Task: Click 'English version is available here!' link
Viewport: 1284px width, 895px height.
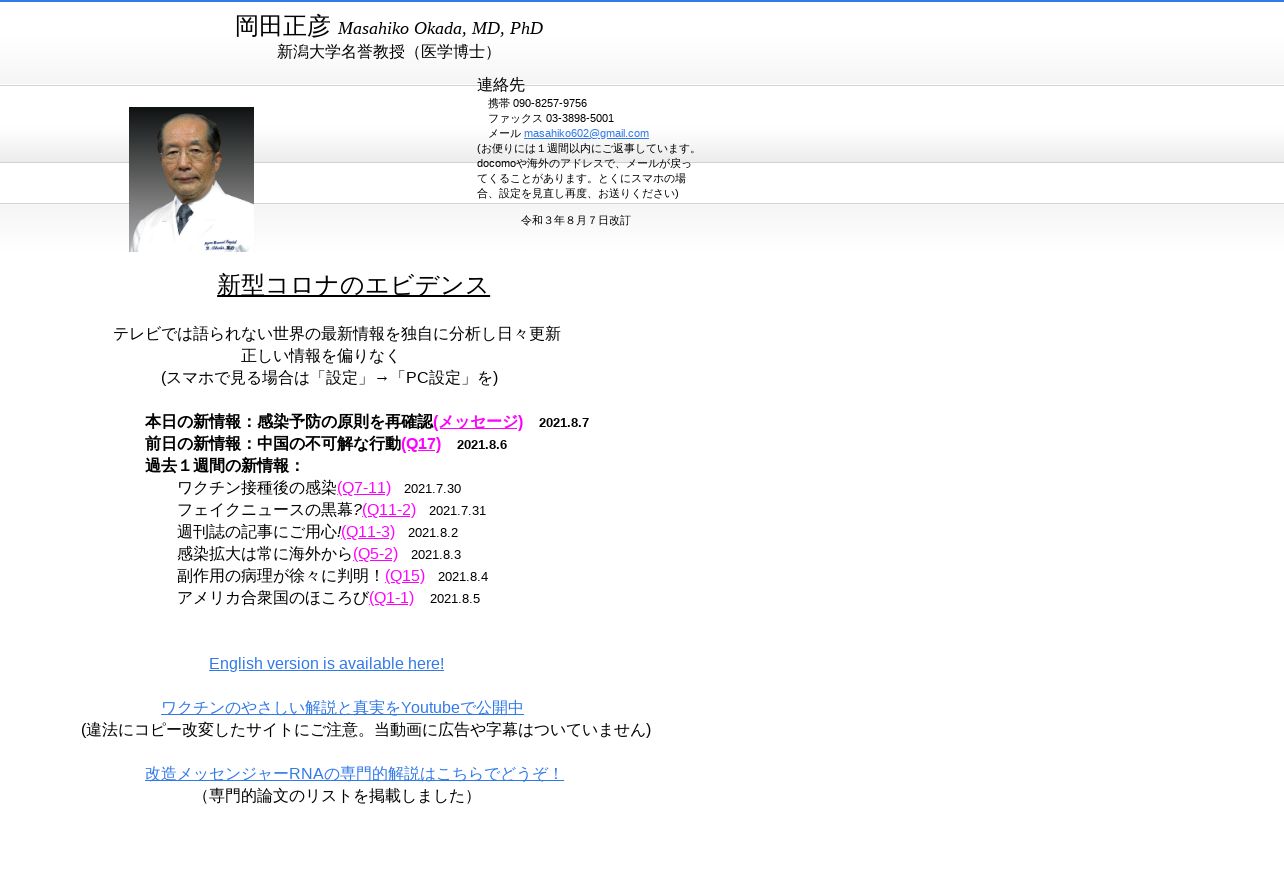Action: 326,664
